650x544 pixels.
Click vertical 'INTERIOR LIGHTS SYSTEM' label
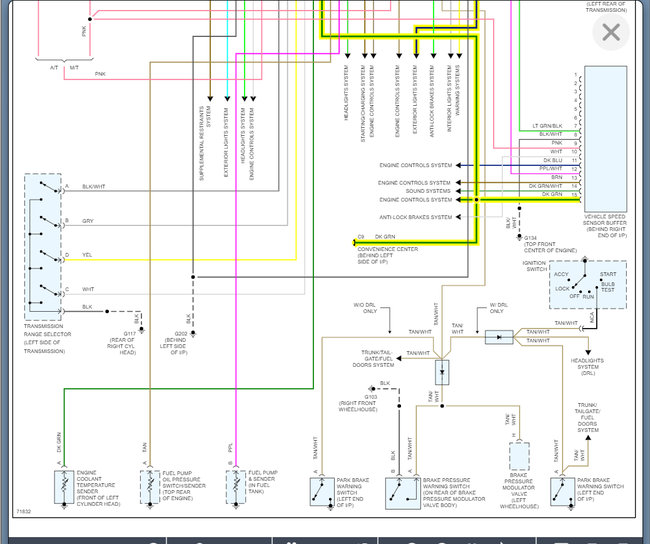449,99
